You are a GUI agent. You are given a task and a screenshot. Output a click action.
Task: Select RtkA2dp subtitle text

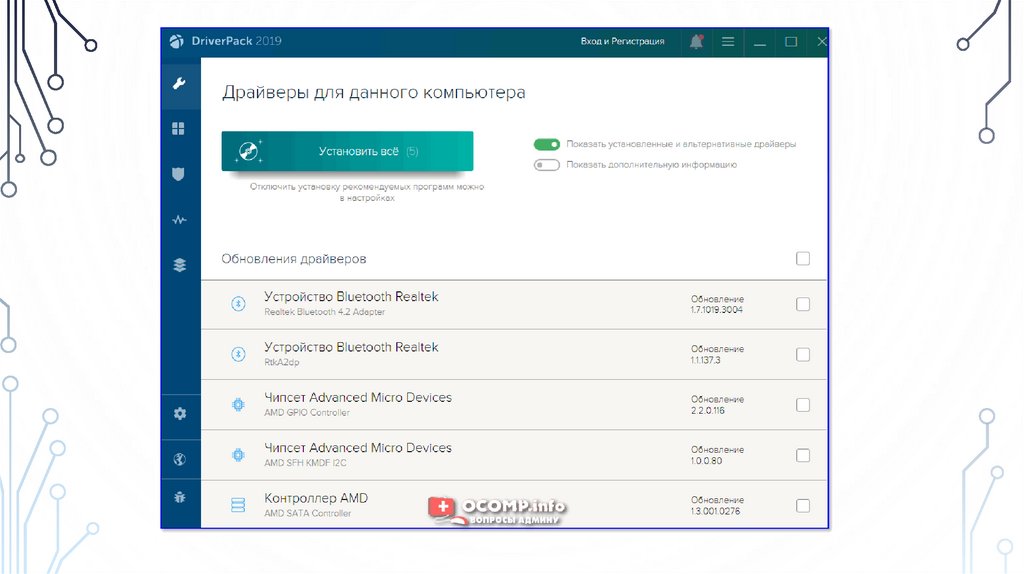(x=281, y=362)
